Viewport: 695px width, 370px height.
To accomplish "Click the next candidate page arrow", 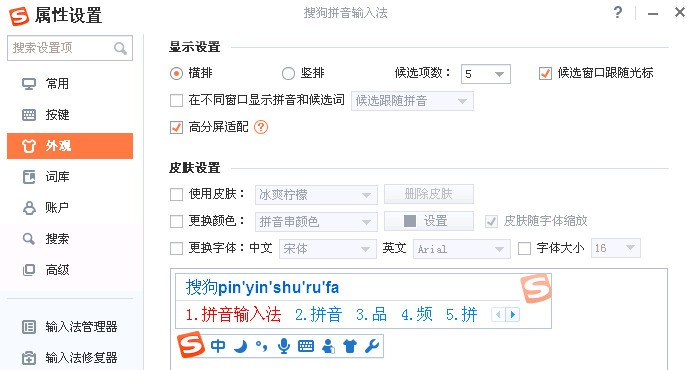I will click(513, 315).
